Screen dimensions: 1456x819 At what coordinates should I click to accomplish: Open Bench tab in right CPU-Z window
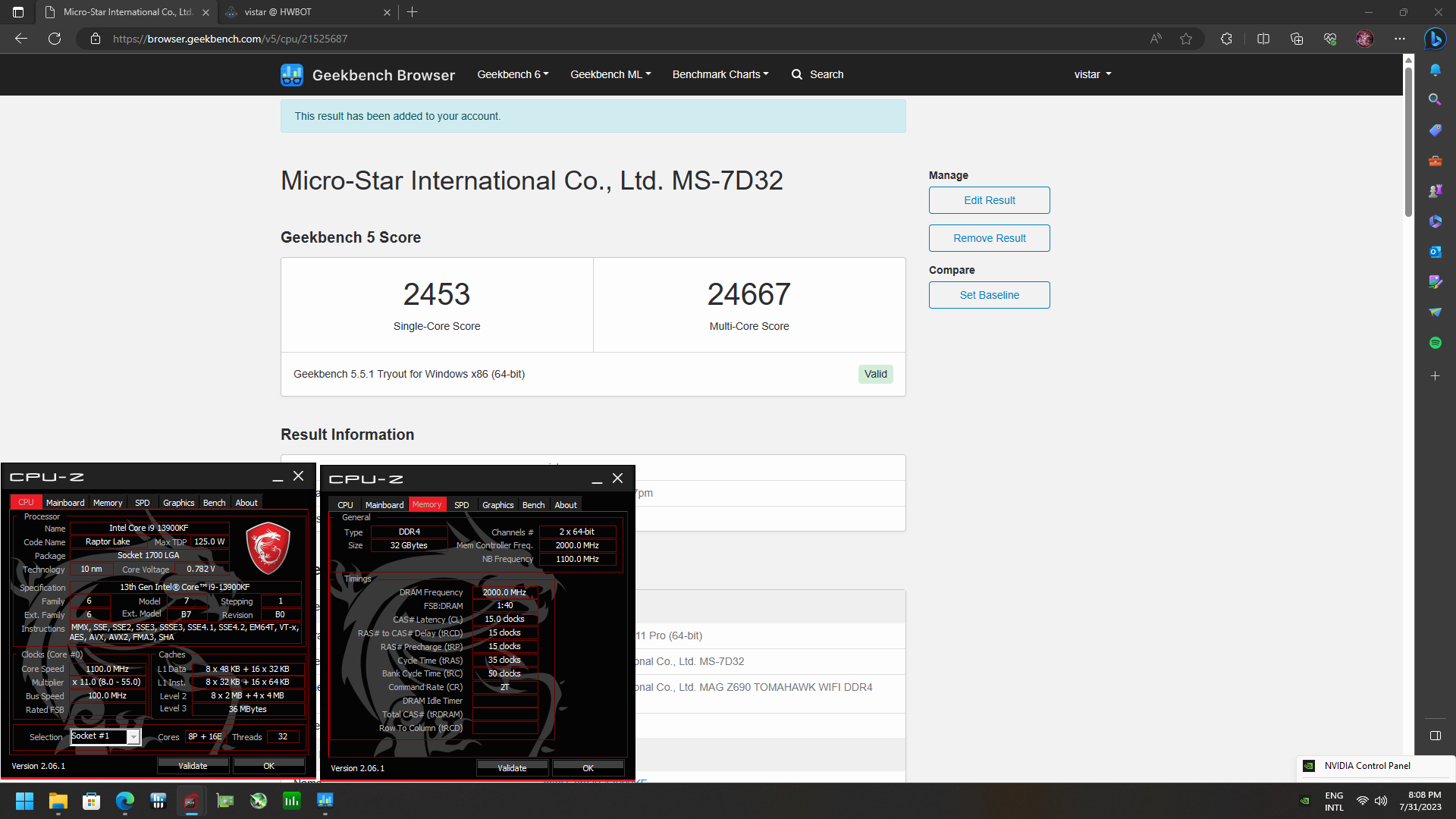[534, 505]
